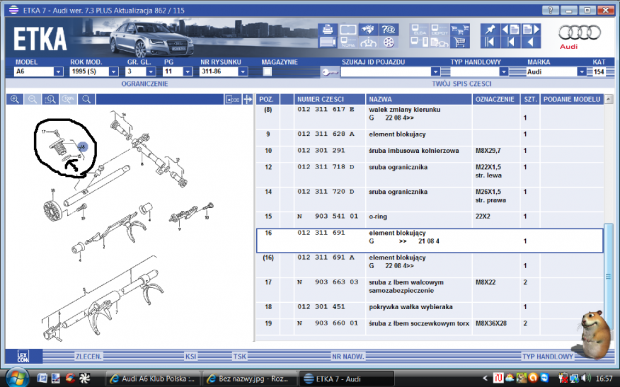The height and width of the screenshot is (387, 620).
Task: Click the four-way arrows pan toggle
Action: [248, 100]
